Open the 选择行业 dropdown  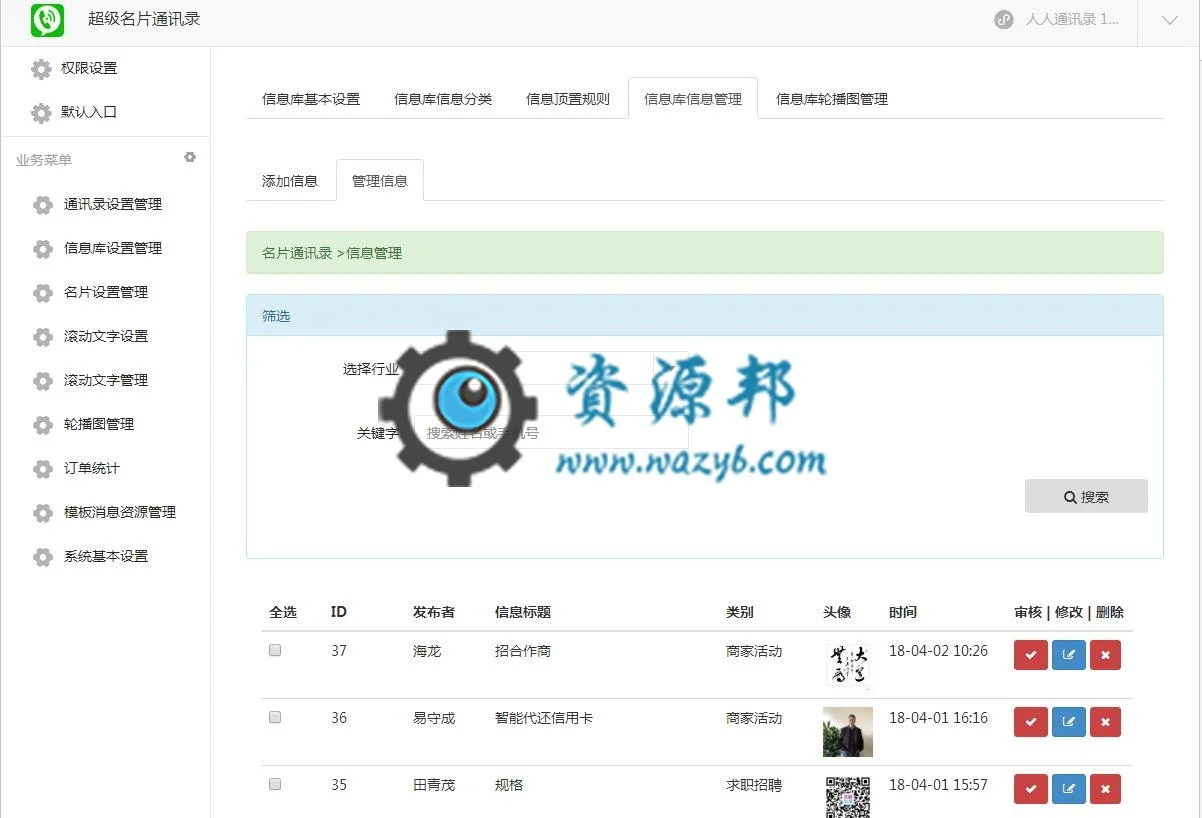point(550,368)
